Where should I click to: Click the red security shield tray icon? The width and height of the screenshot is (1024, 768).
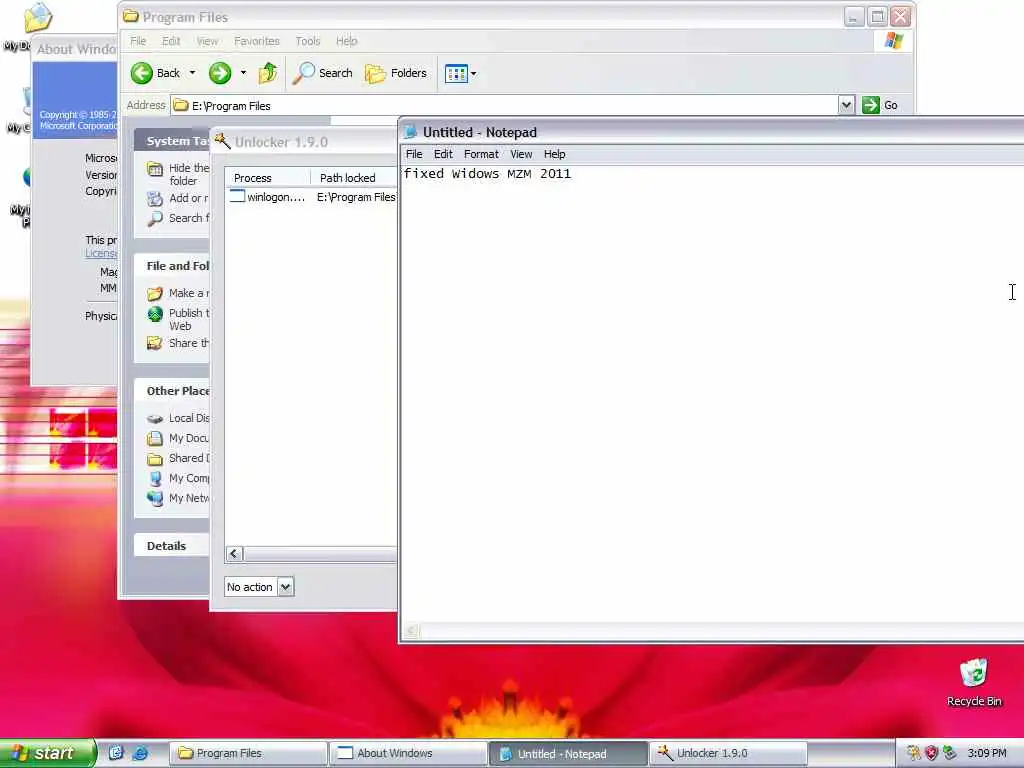click(931, 753)
